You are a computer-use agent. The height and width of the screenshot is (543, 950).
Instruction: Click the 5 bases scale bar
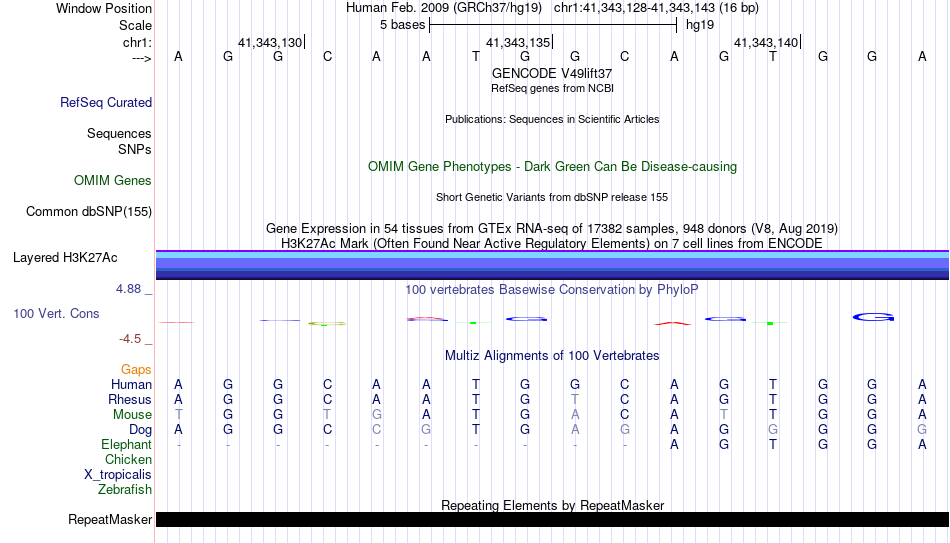pos(553,25)
